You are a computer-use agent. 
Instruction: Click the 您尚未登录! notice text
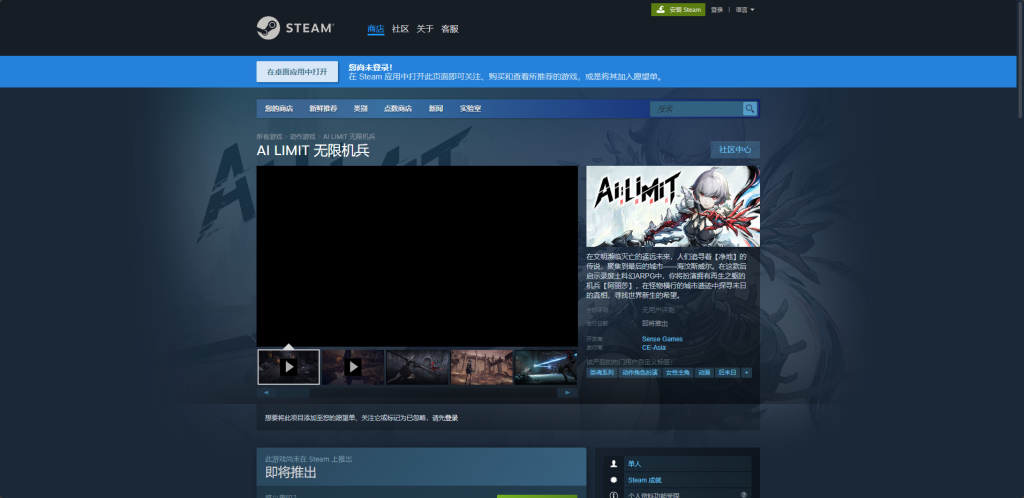pyautogui.click(x=370, y=67)
